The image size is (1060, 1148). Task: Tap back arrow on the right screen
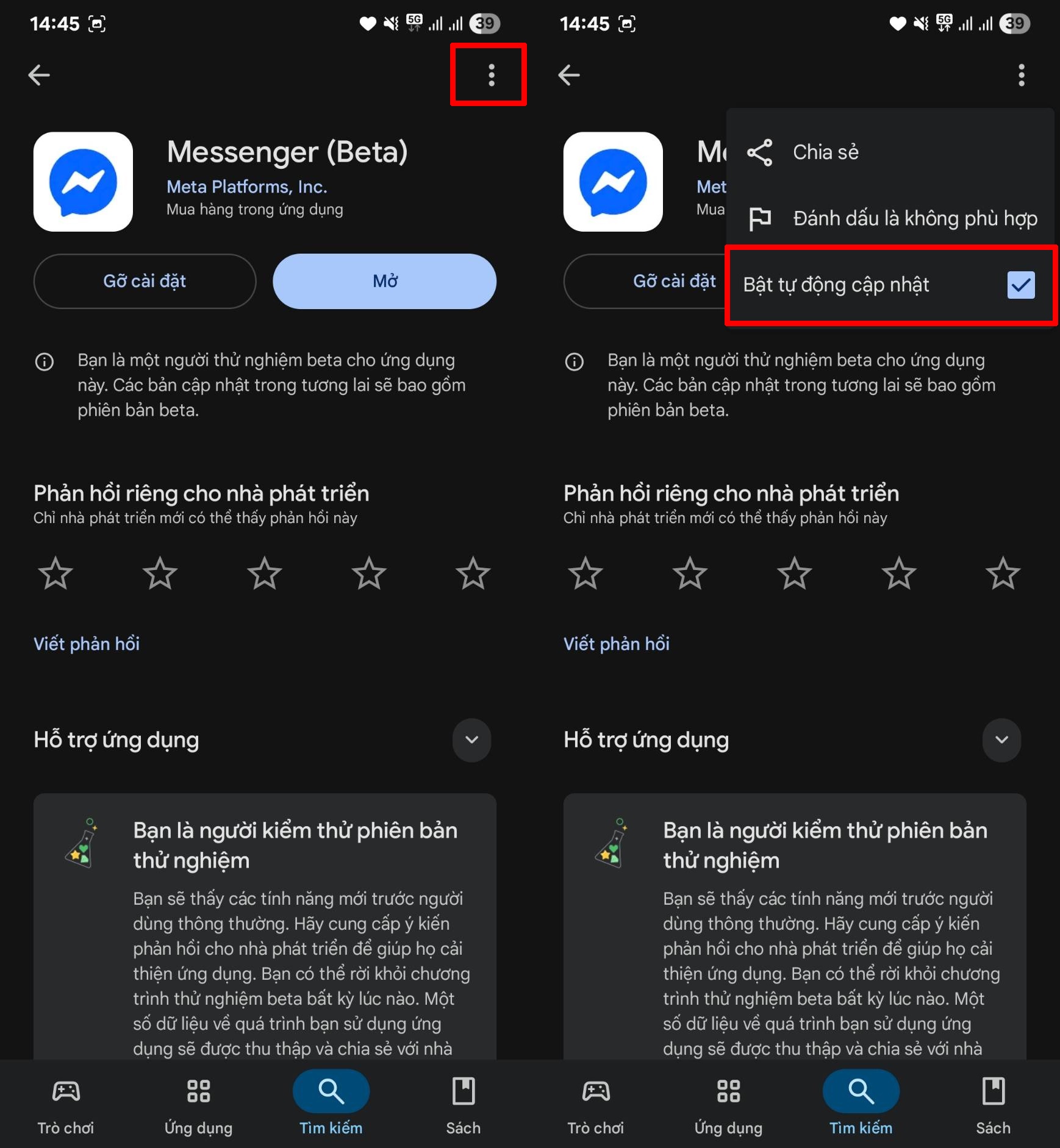[x=569, y=75]
